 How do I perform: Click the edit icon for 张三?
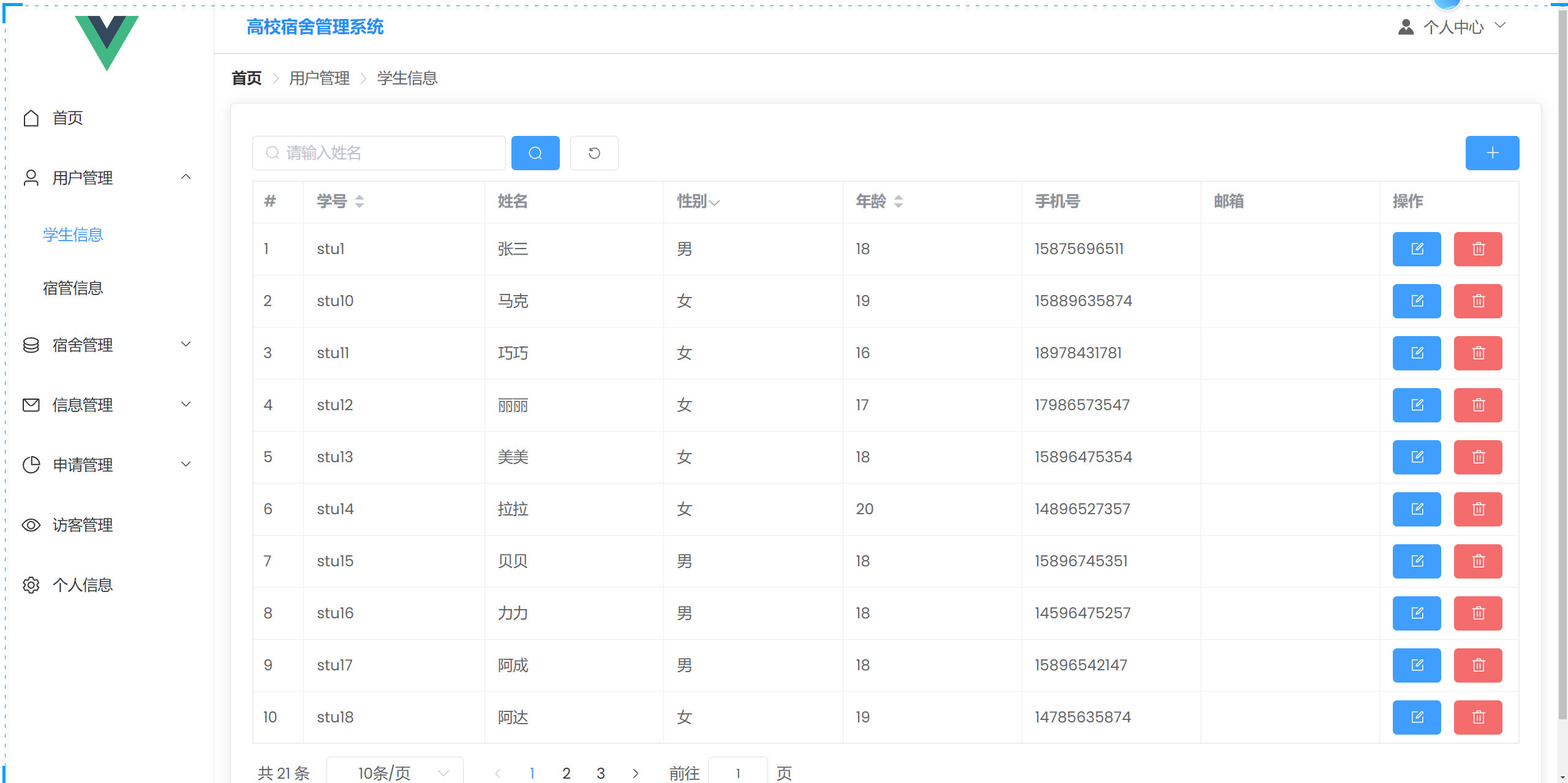coord(1417,249)
